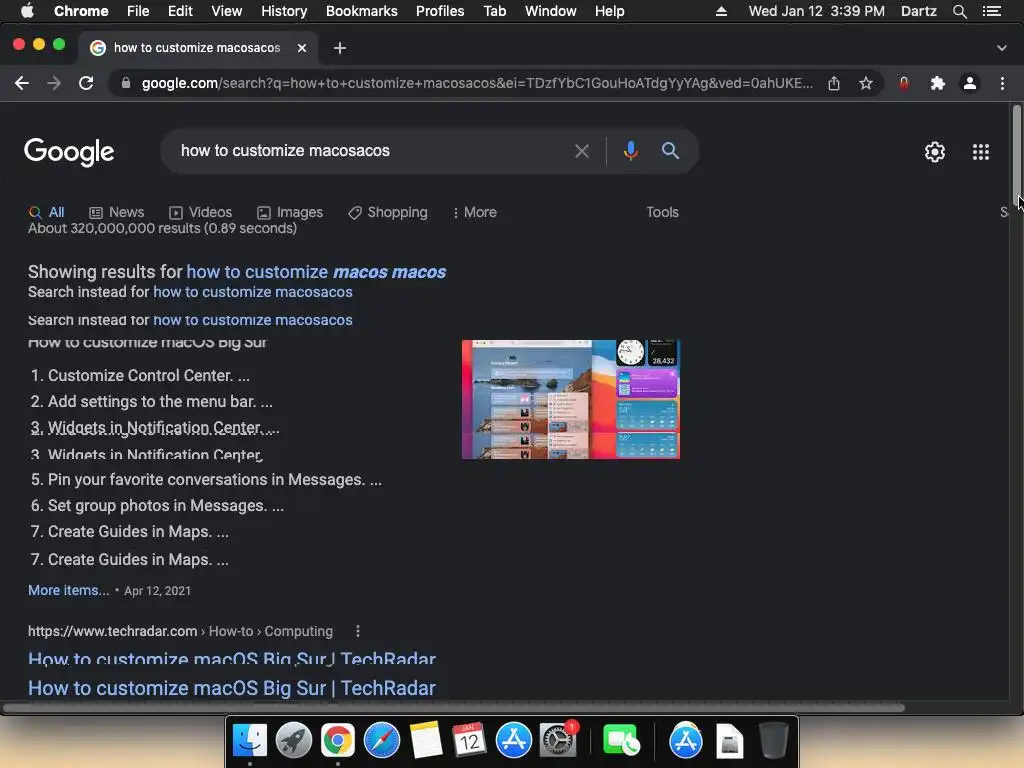Viewport: 1024px width, 768px height.
Task: Open Trash from the Dock
Action: tap(773, 741)
